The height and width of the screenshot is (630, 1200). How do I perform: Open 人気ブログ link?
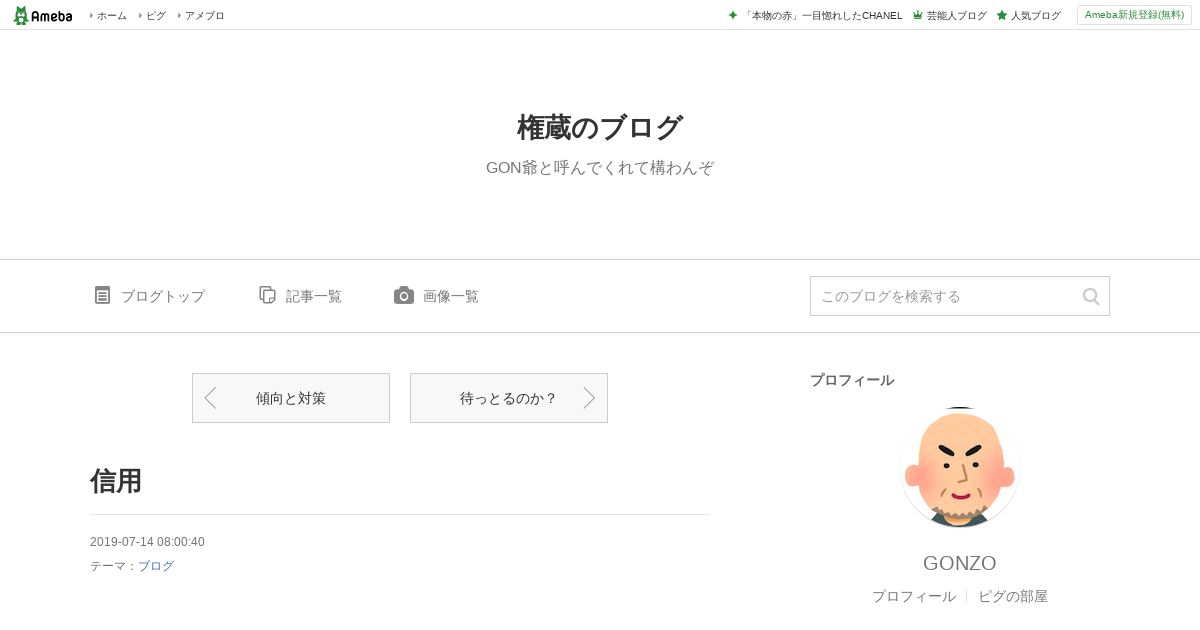[x=1035, y=16]
